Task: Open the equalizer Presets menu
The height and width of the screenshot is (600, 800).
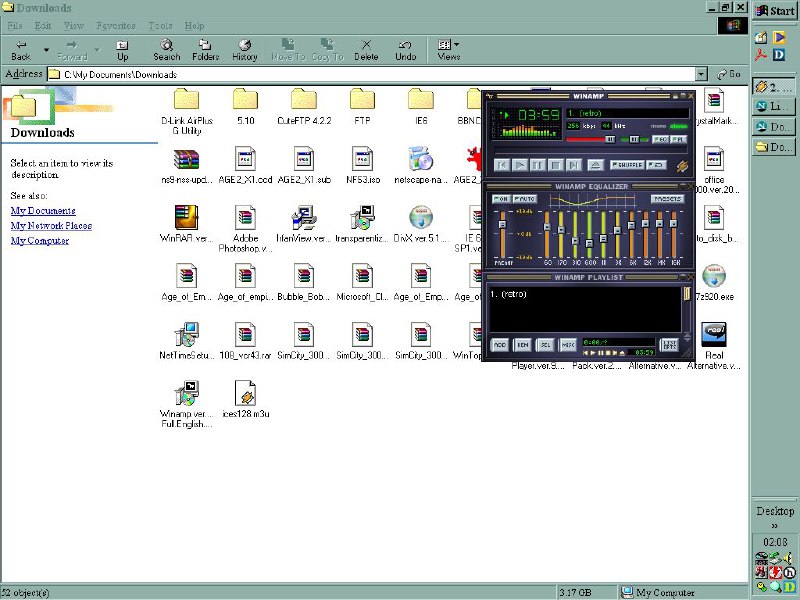Action: tap(667, 198)
